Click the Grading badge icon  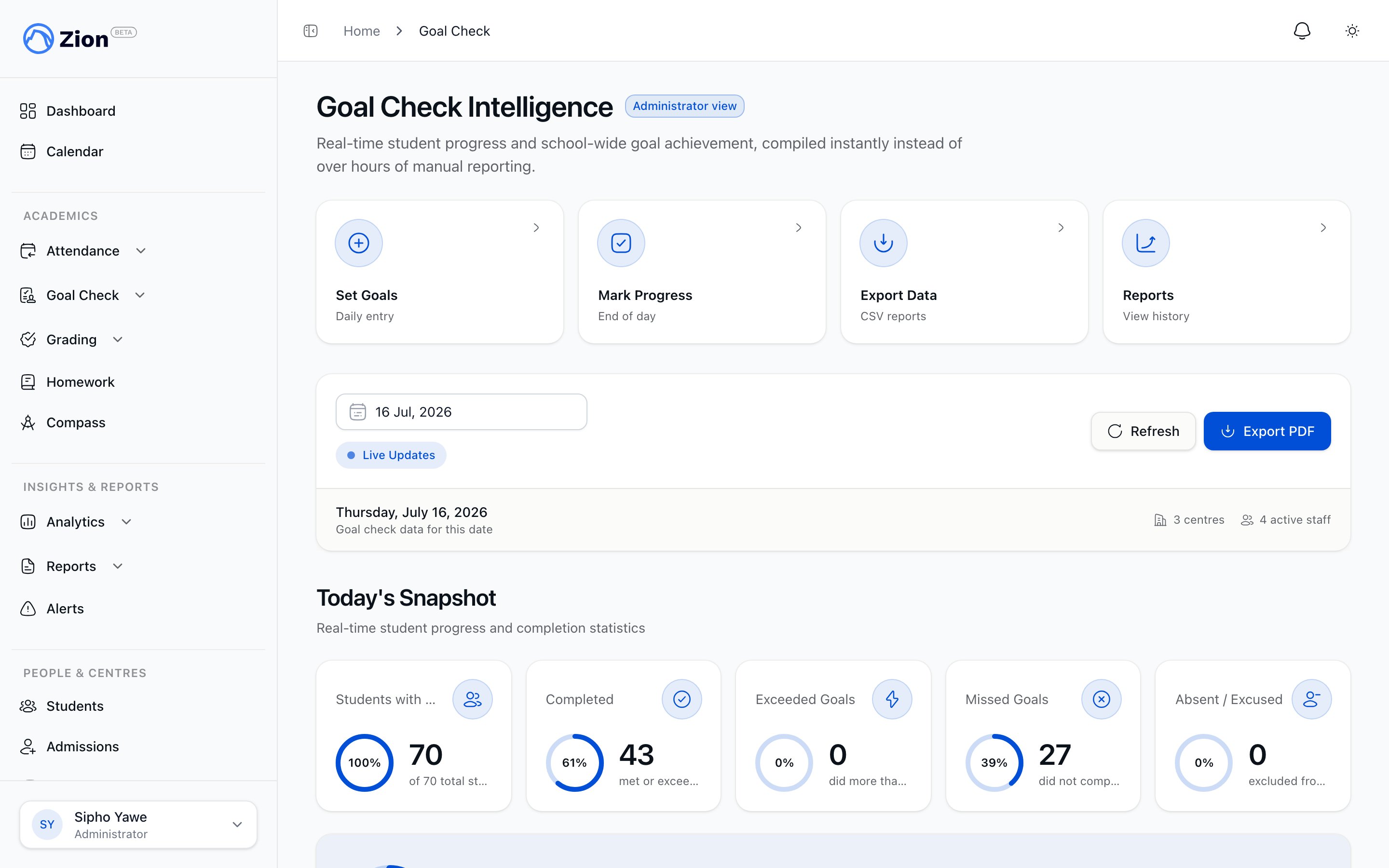pos(27,339)
